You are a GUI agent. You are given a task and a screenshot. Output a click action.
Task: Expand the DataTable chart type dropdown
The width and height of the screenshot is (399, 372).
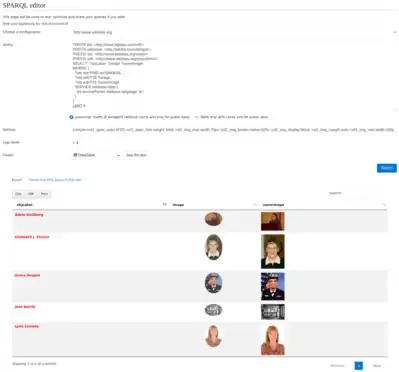pos(96,155)
